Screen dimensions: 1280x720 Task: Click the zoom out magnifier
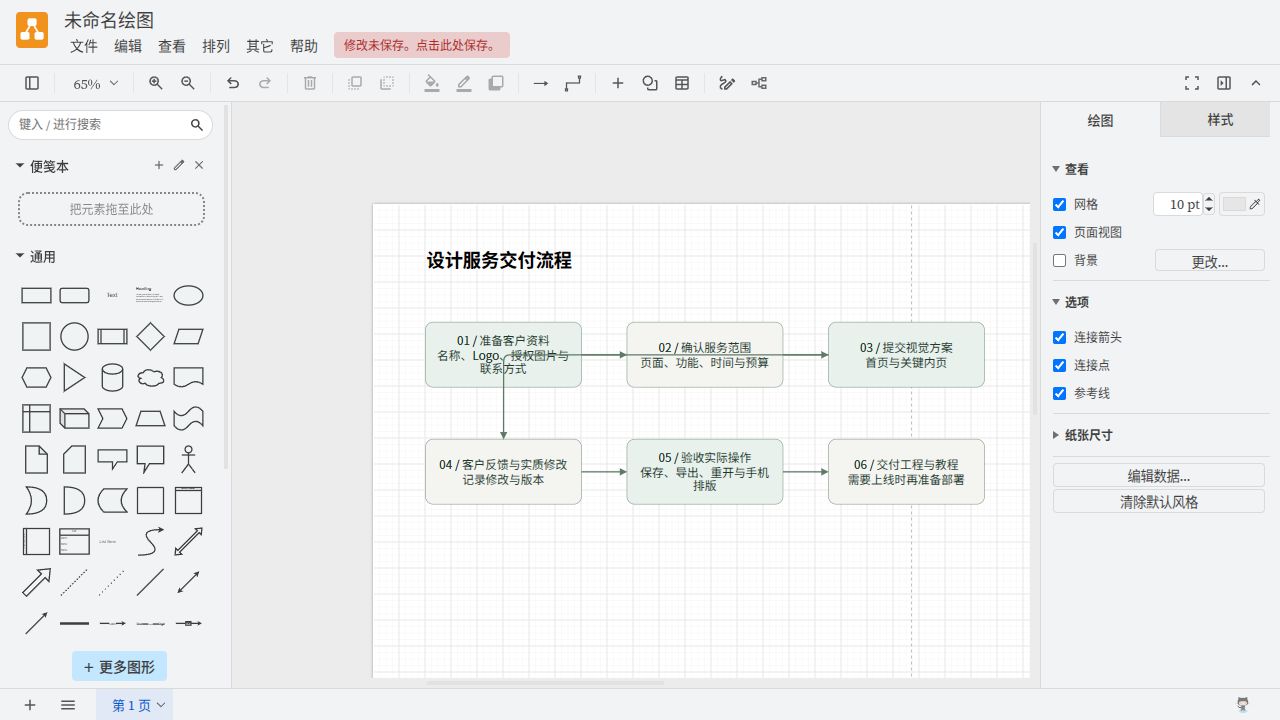[x=188, y=84]
